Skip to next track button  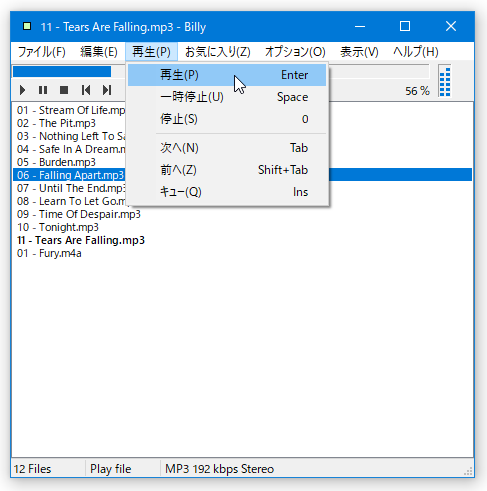(x=107, y=90)
